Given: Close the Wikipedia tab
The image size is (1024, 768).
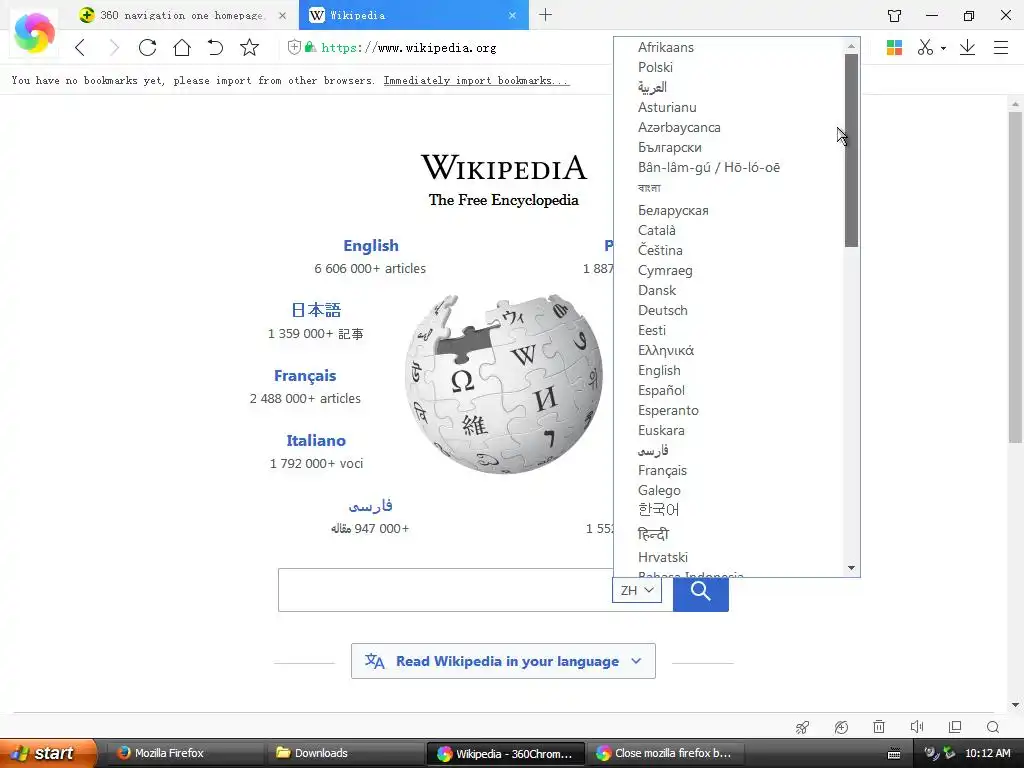Looking at the screenshot, I should [x=513, y=15].
